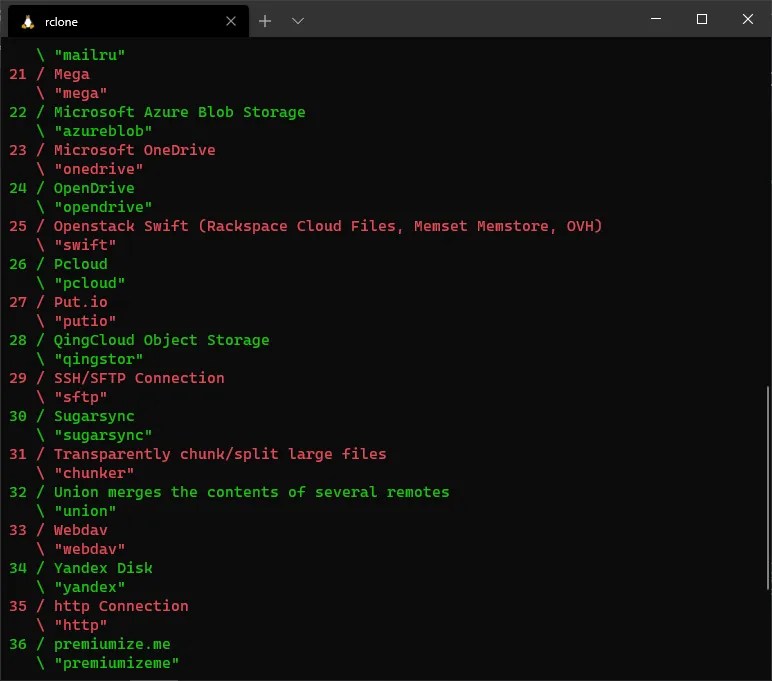Screen dimensions: 772x681
Task: Click the "putio" identifier
Action: point(85,321)
